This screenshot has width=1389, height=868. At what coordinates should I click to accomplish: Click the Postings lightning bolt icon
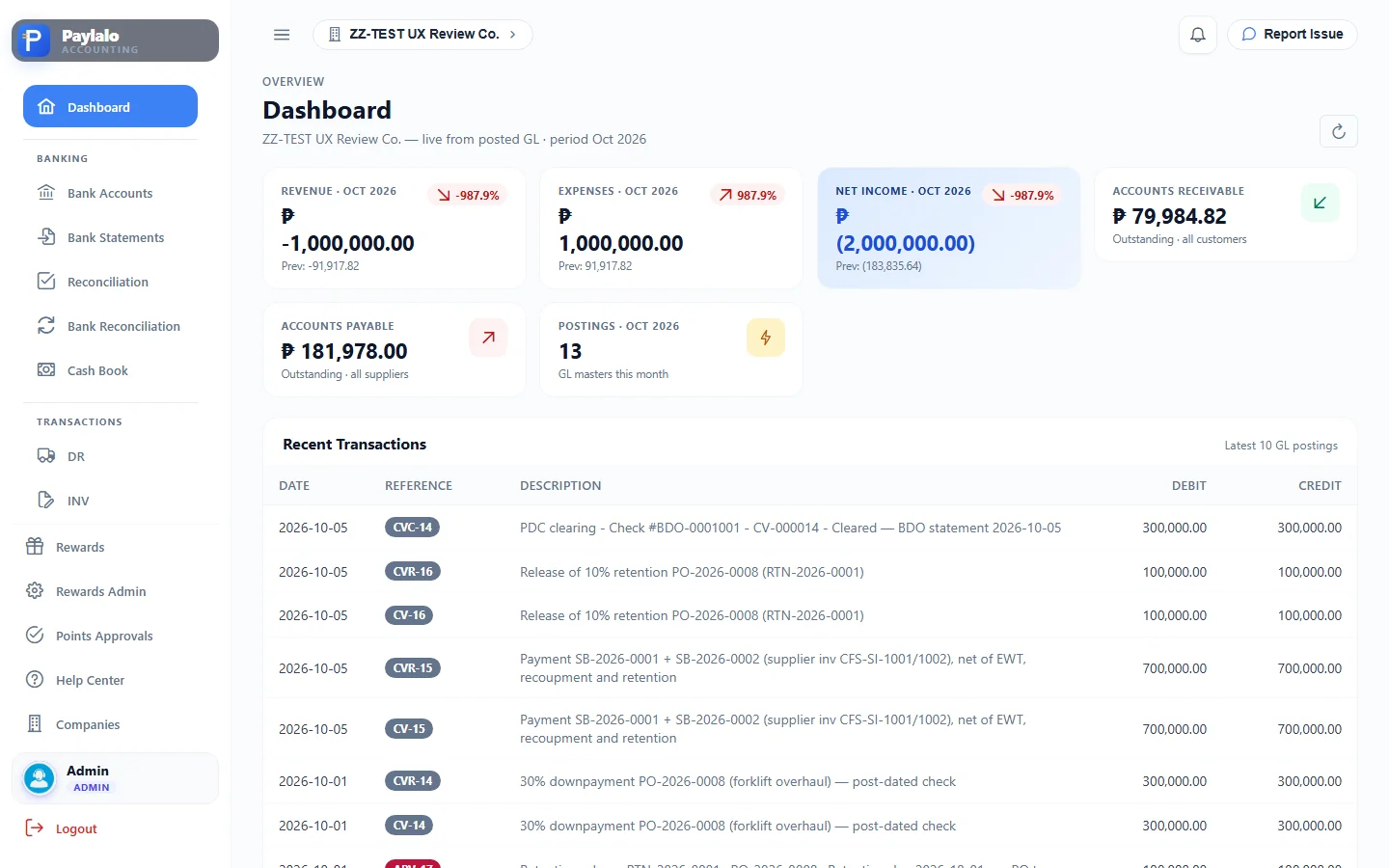(766, 338)
